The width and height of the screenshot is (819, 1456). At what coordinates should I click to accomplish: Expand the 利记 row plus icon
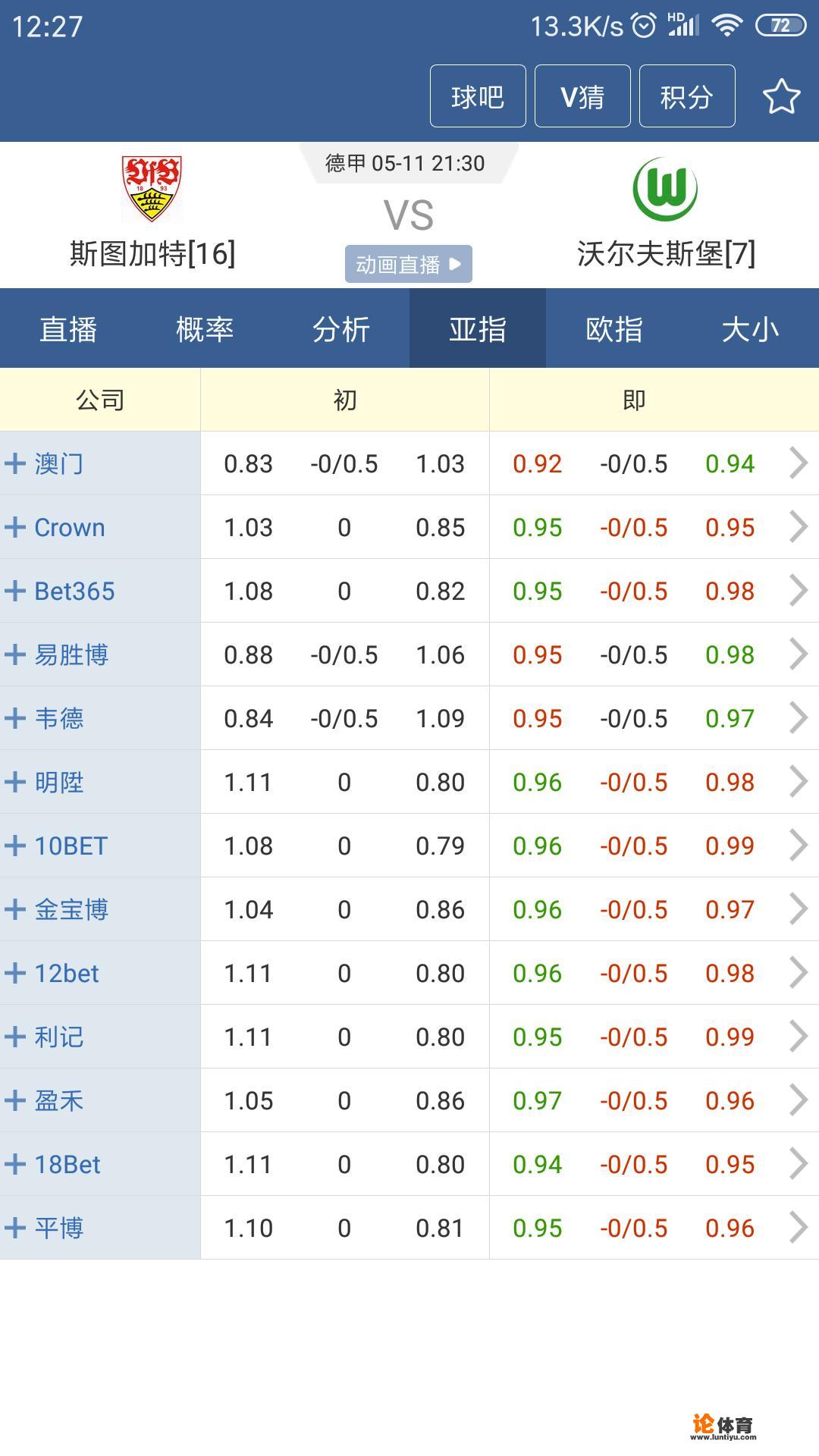tap(15, 1037)
